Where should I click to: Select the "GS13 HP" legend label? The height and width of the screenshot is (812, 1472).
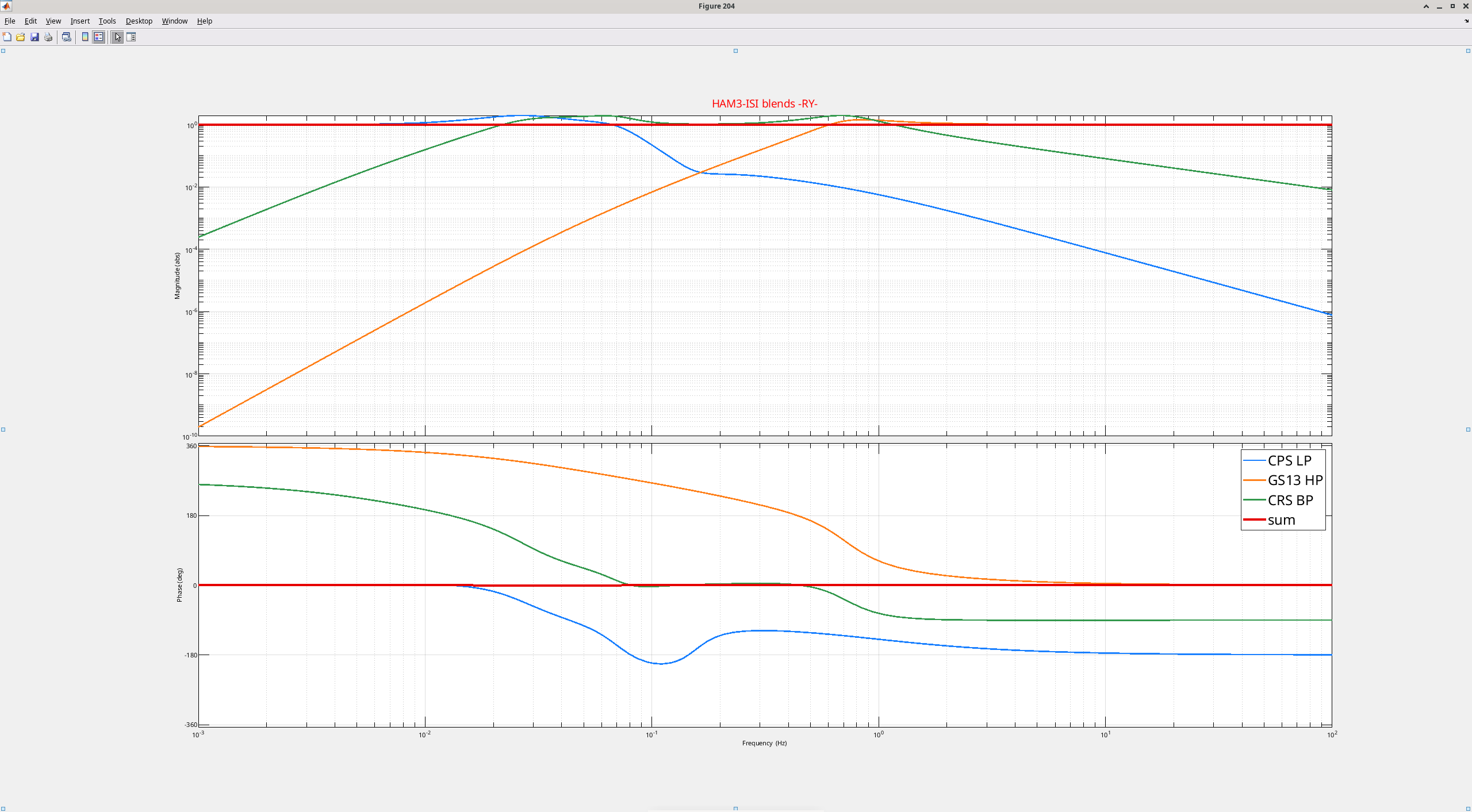click(1295, 480)
